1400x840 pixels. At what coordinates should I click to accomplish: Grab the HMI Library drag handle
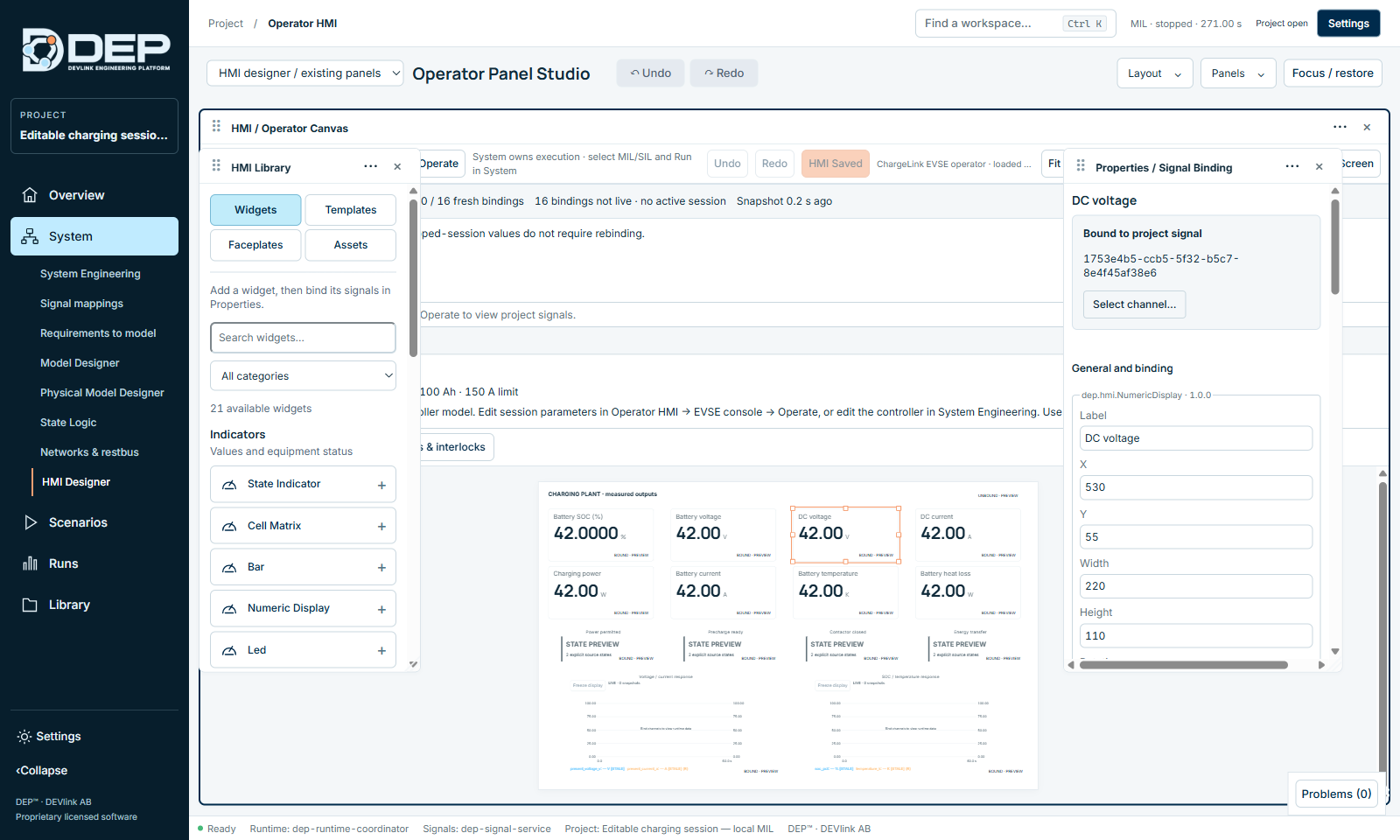tap(216, 165)
